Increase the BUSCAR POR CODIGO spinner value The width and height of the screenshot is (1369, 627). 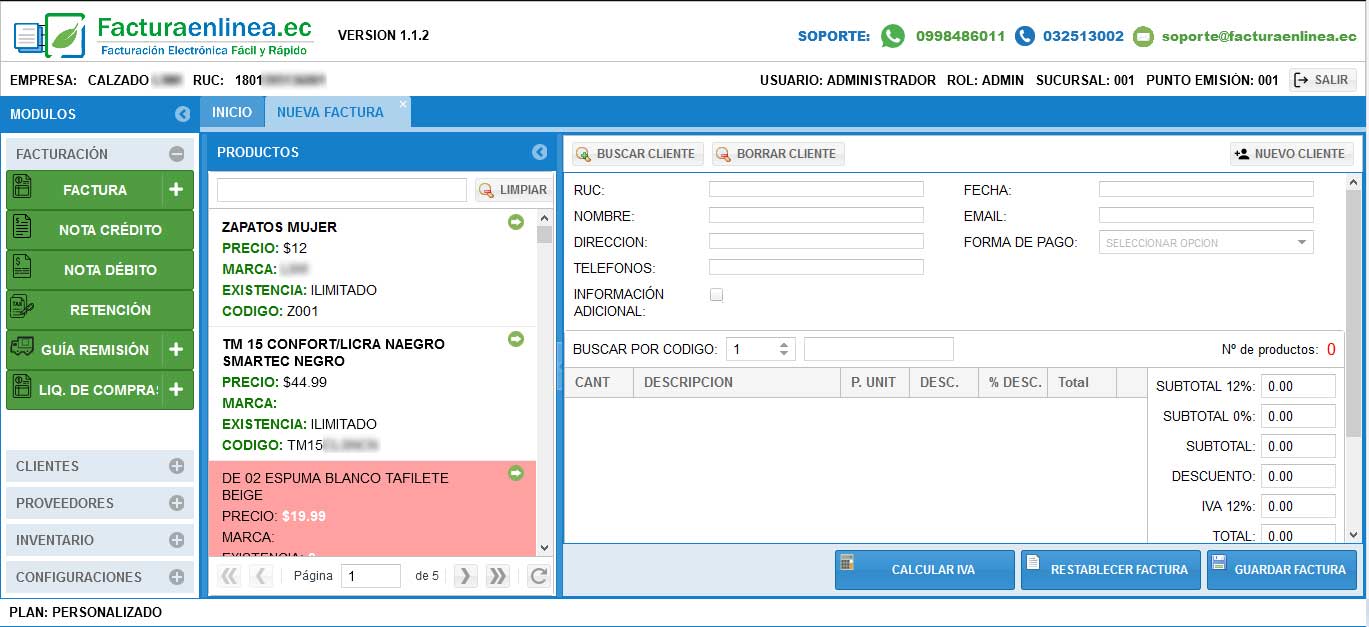[785, 344]
